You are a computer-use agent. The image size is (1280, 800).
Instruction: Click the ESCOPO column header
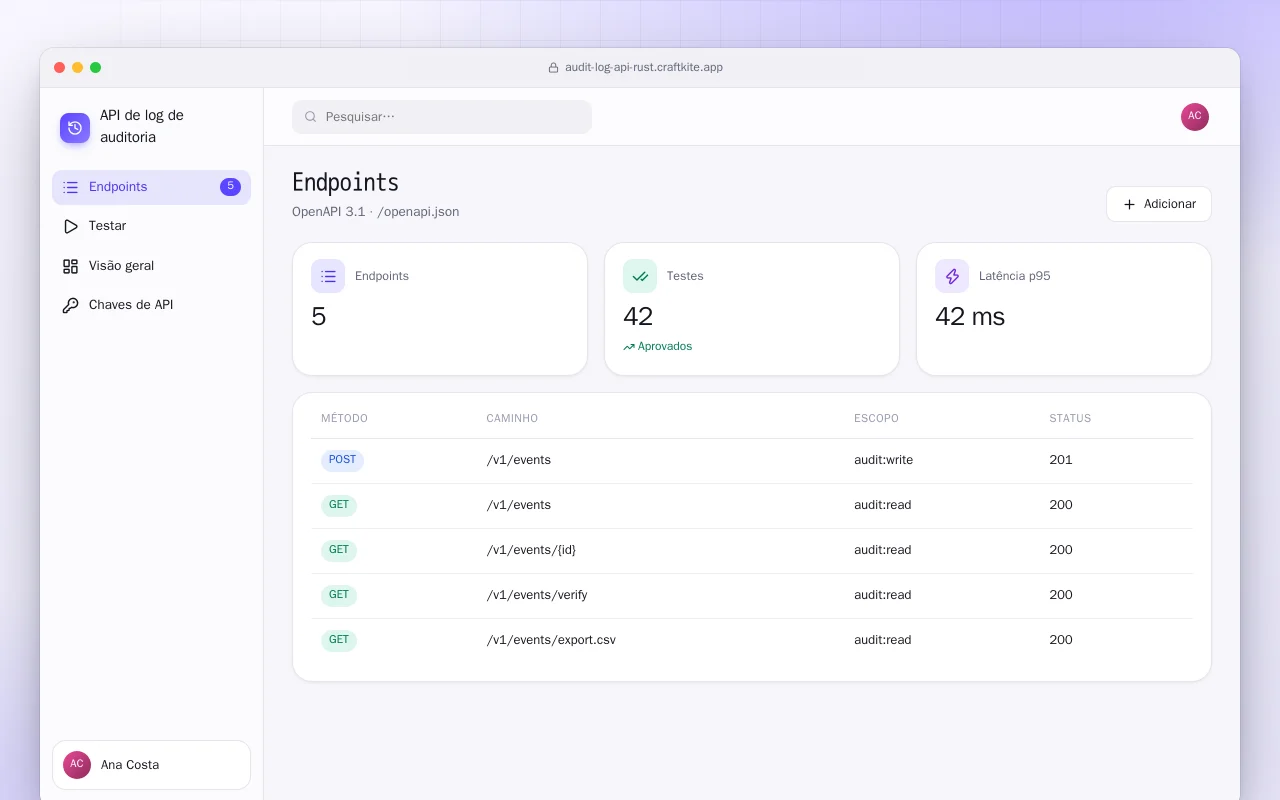876,418
